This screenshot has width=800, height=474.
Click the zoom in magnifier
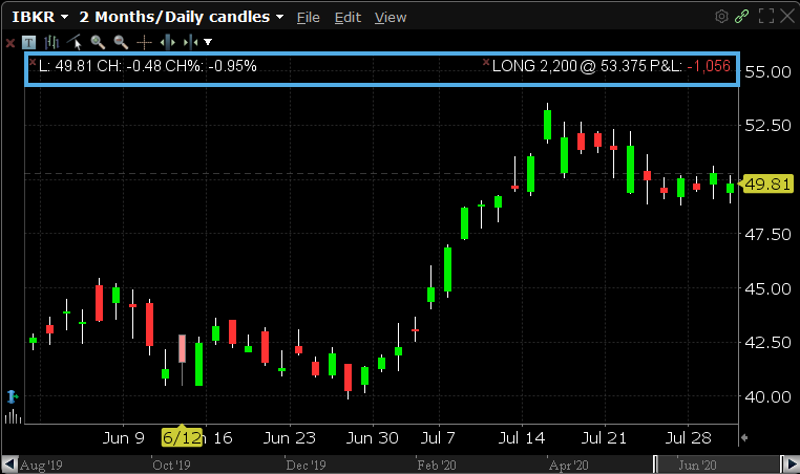(x=97, y=42)
